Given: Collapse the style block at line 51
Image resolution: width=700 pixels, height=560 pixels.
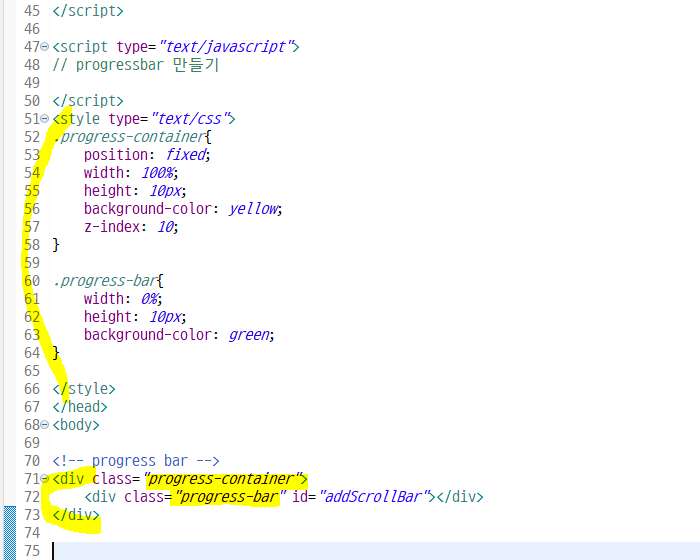Looking at the screenshot, I should click(x=44, y=119).
